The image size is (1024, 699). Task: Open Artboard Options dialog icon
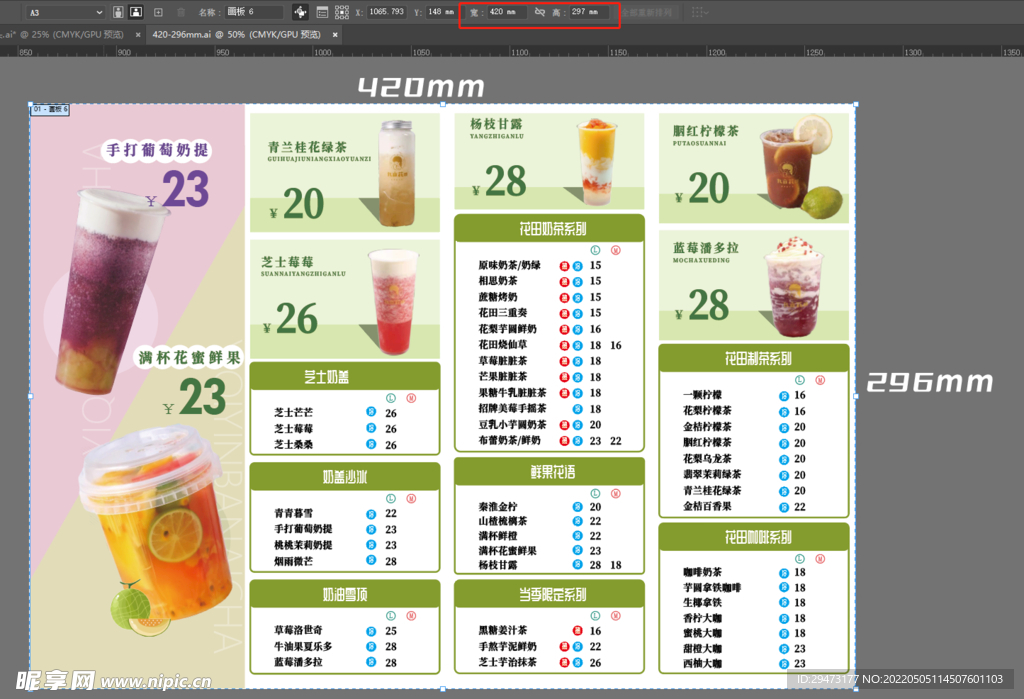324,12
